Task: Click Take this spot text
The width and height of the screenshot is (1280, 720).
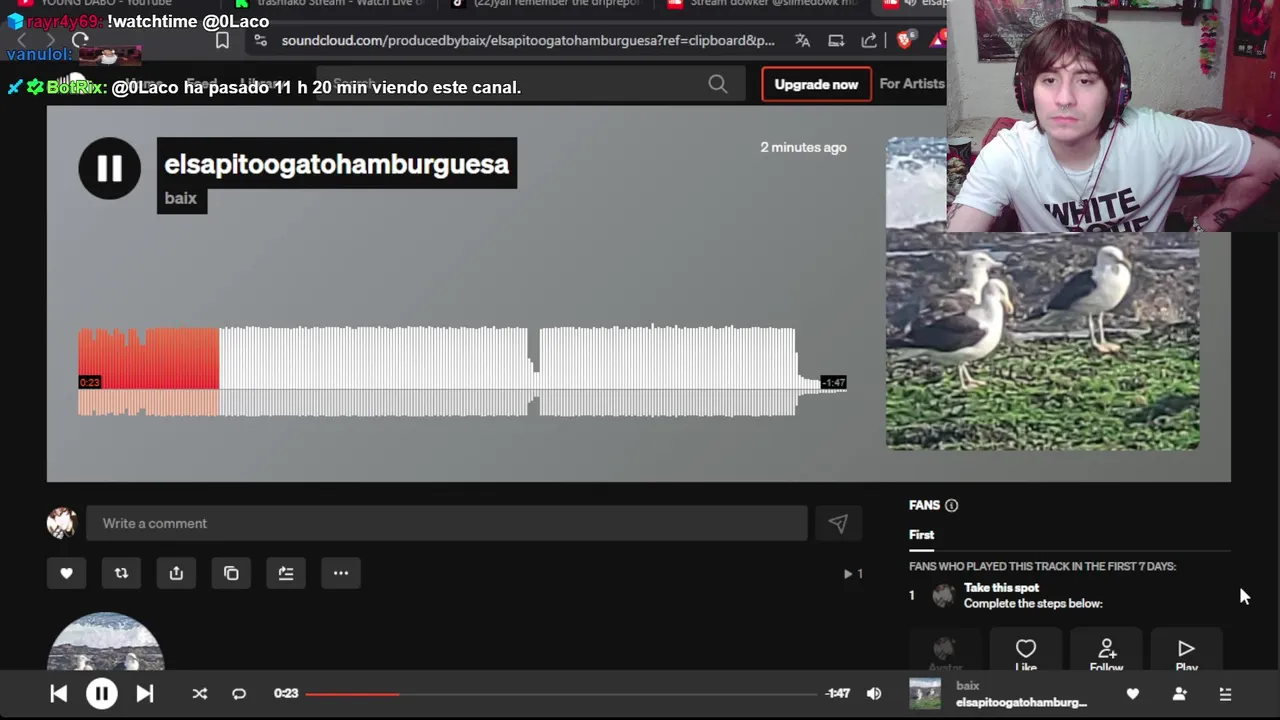Action: pyautogui.click(x=1001, y=588)
